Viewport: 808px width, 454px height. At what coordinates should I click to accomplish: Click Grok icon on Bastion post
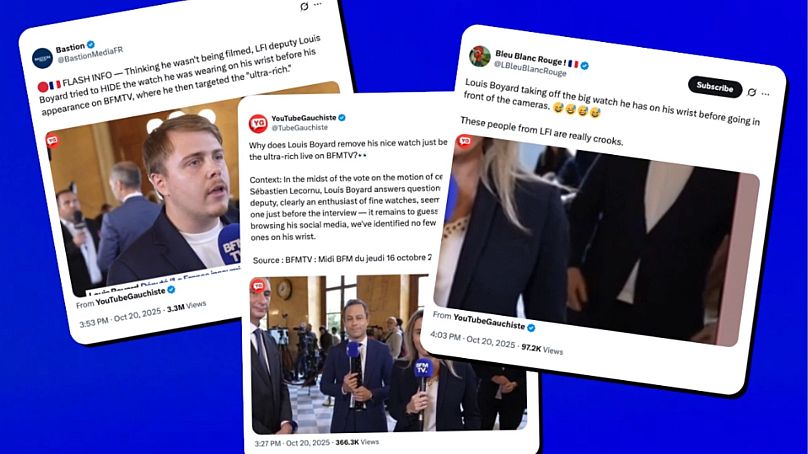point(305,7)
